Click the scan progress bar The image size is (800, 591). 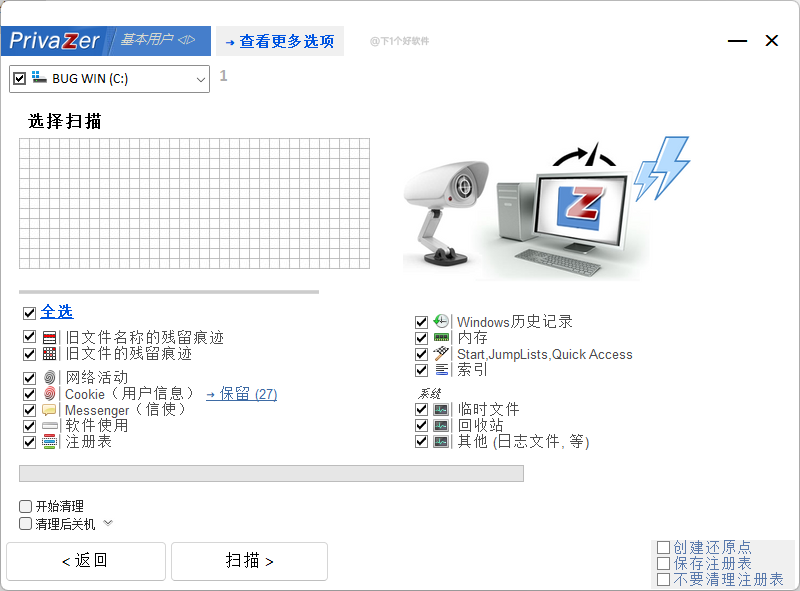click(x=271, y=473)
